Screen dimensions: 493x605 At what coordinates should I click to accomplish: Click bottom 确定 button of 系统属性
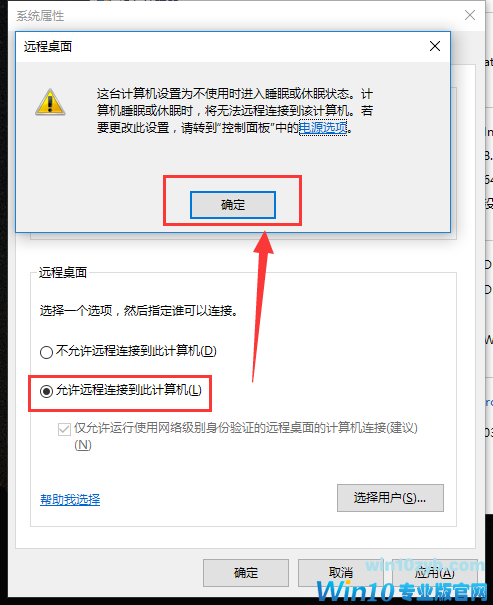(x=246, y=573)
